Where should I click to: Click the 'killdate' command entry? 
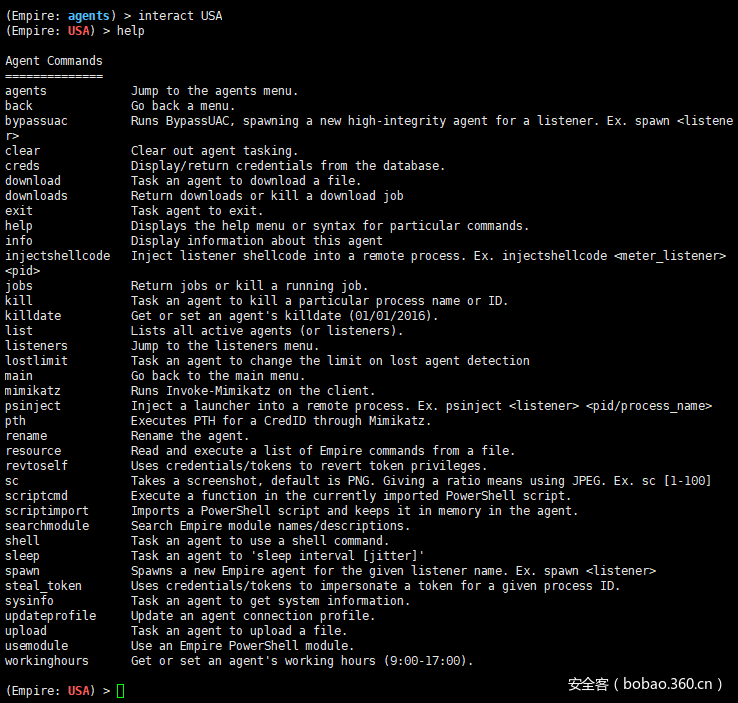[x=33, y=316]
